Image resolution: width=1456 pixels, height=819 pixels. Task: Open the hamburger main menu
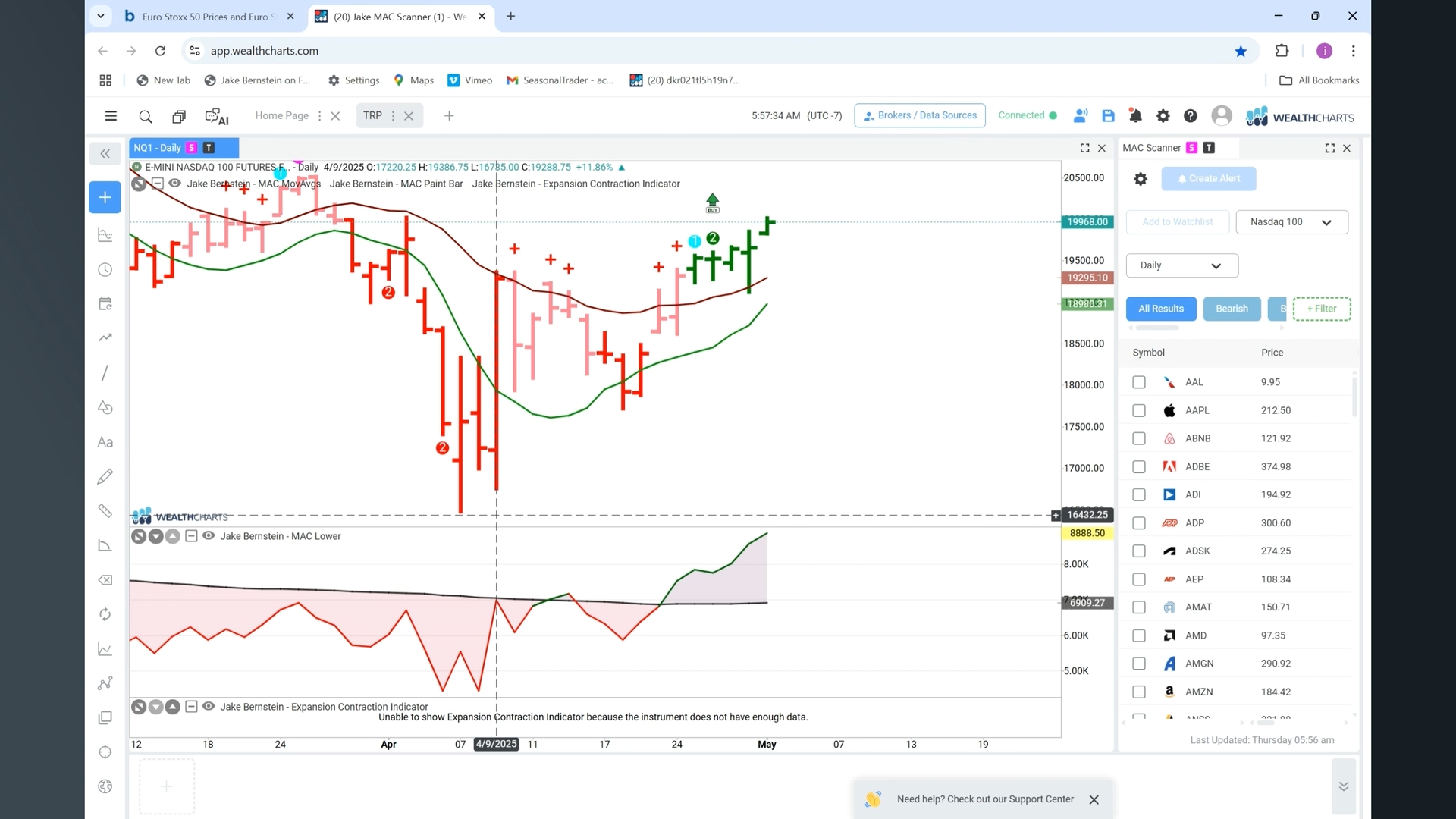(111, 115)
